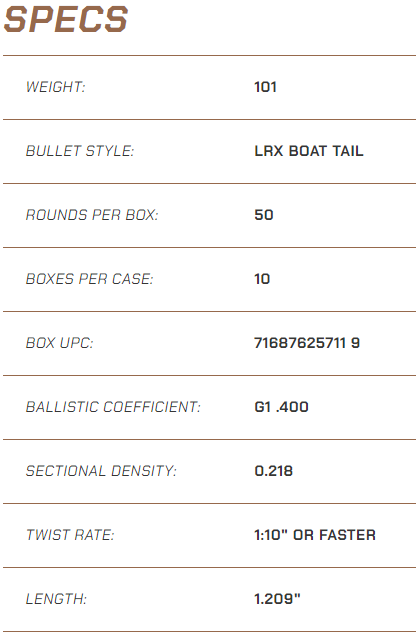Click the 1:10" OR FASTER value
Viewport: 416px width, 642px height.
tap(315, 535)
